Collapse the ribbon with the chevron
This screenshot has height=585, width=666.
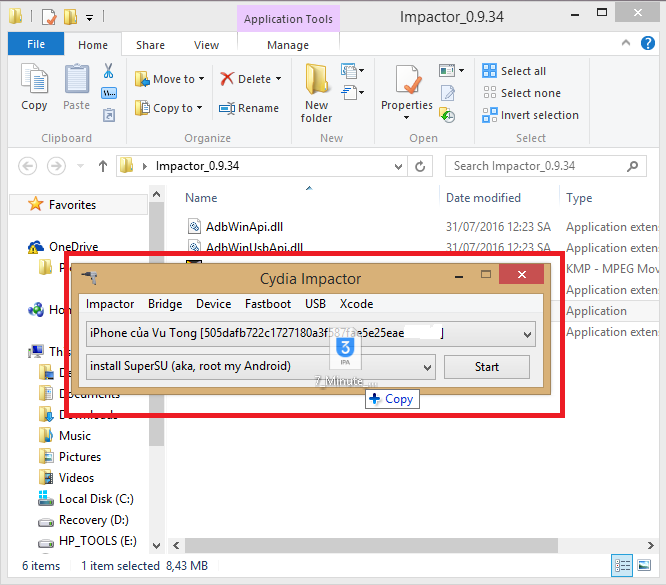pyautogui.click(x=626, y=42)
